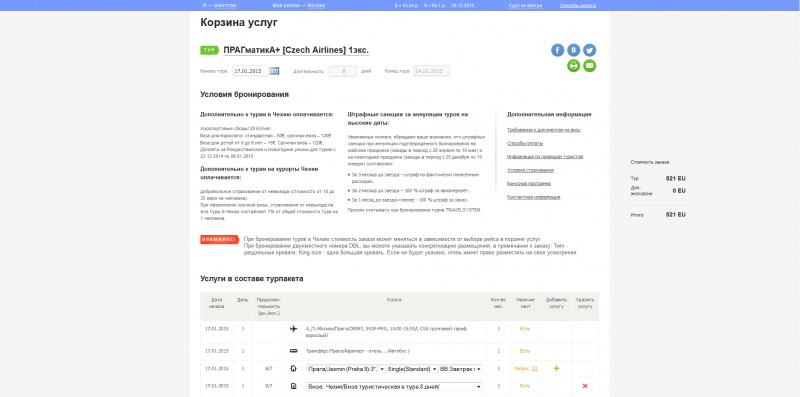Click the flight service text Москва/Прага

[386, 332]
